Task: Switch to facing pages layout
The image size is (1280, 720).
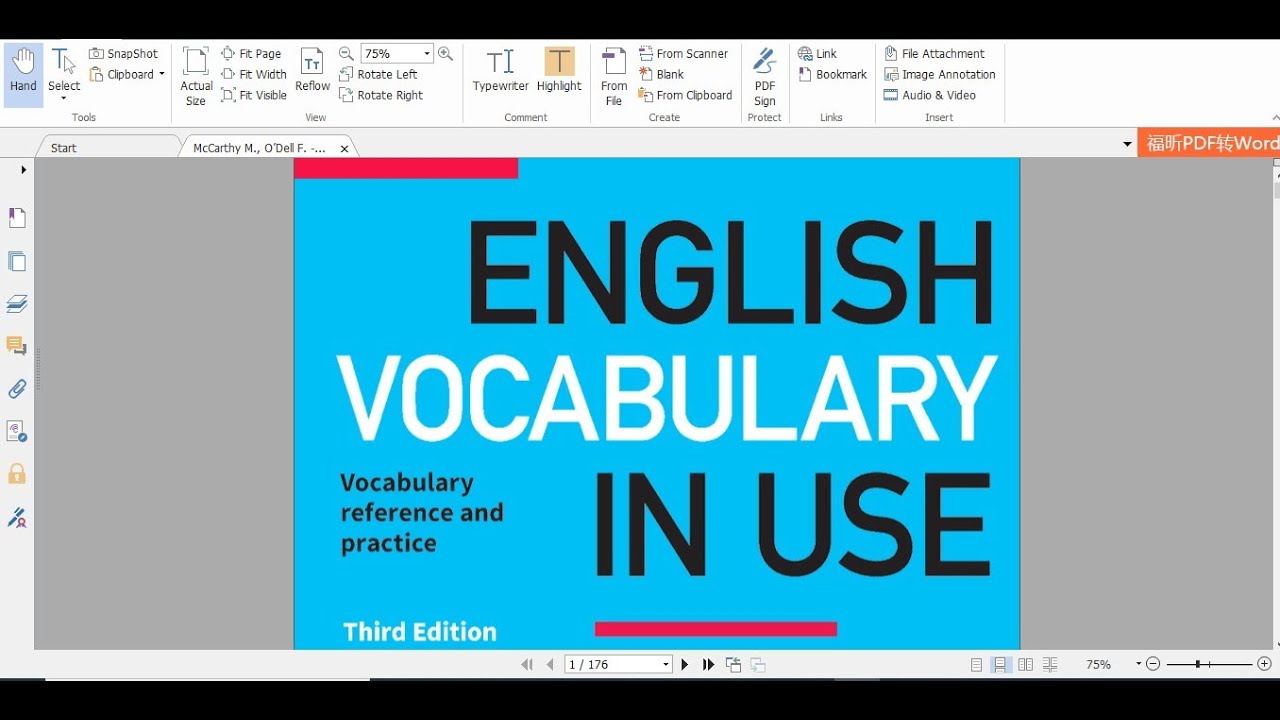Action: click(x=1026, y=664)
